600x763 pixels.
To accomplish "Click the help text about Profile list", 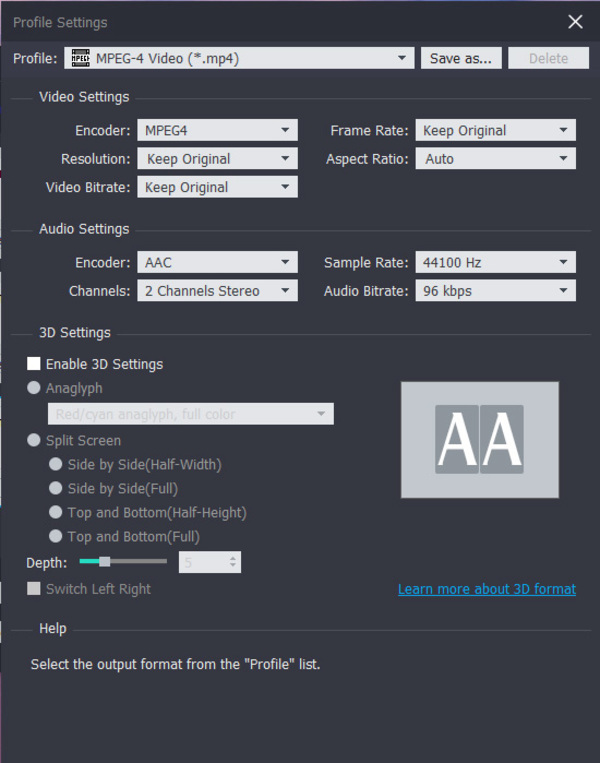I will point(175,664).
